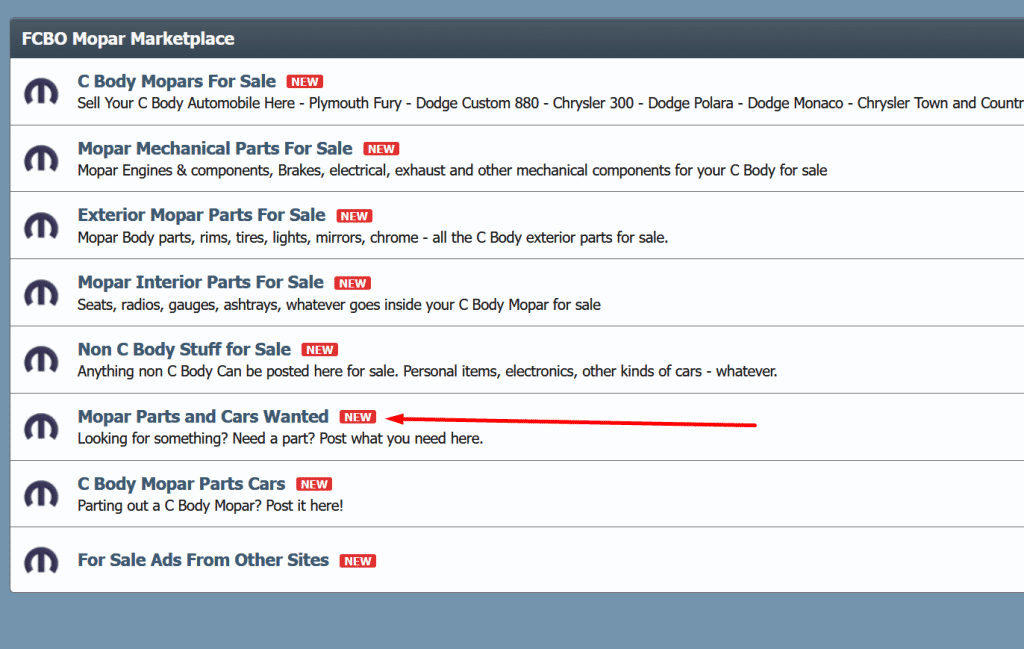Click Mopar icon beside Exterior Mopar Parts For Sale

tap(41, 226)
